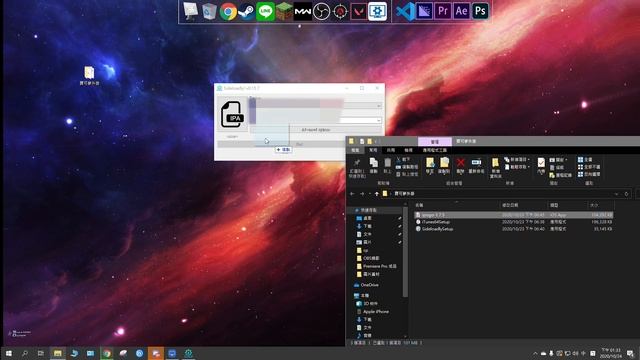Viewport: 640px width, 360px height.
Task: Launch Adobe Photoshop from the dock
Action: [480, 11]
